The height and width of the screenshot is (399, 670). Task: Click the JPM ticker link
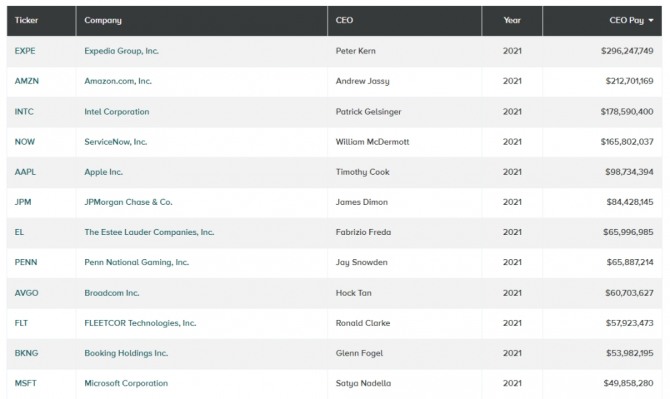click(23, 202)
